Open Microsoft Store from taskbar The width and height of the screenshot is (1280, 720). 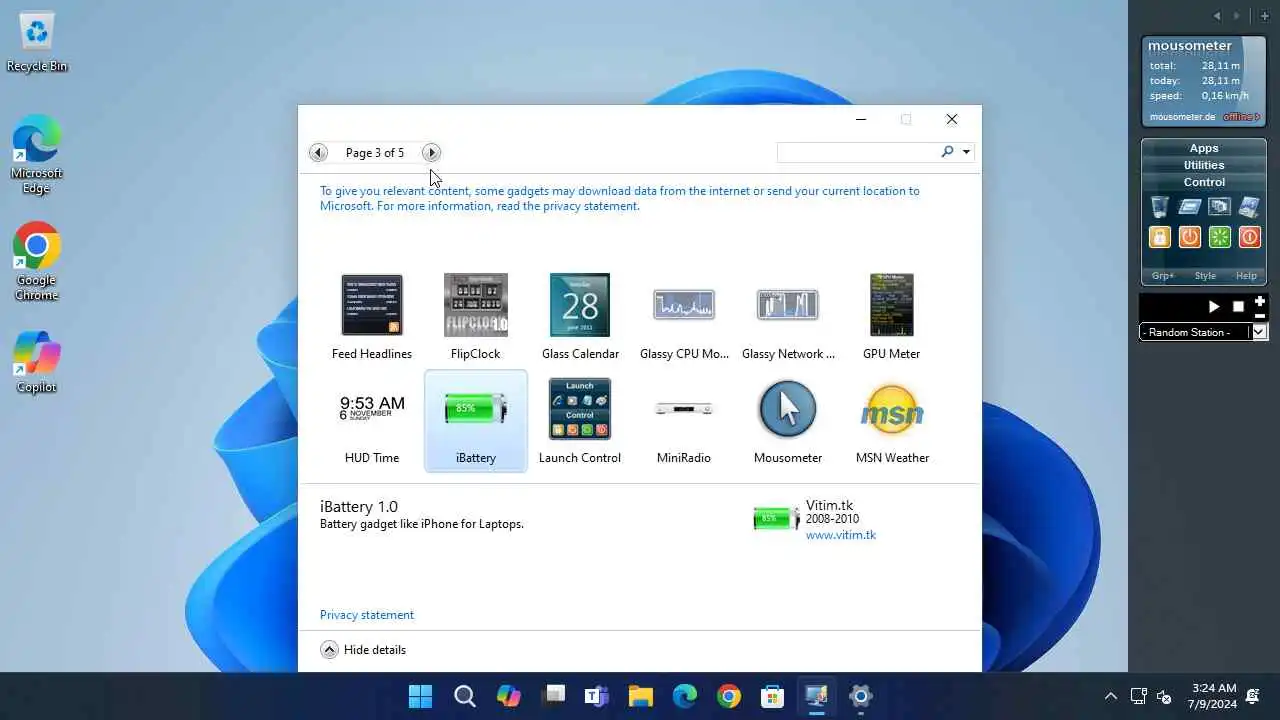[773, 696]
